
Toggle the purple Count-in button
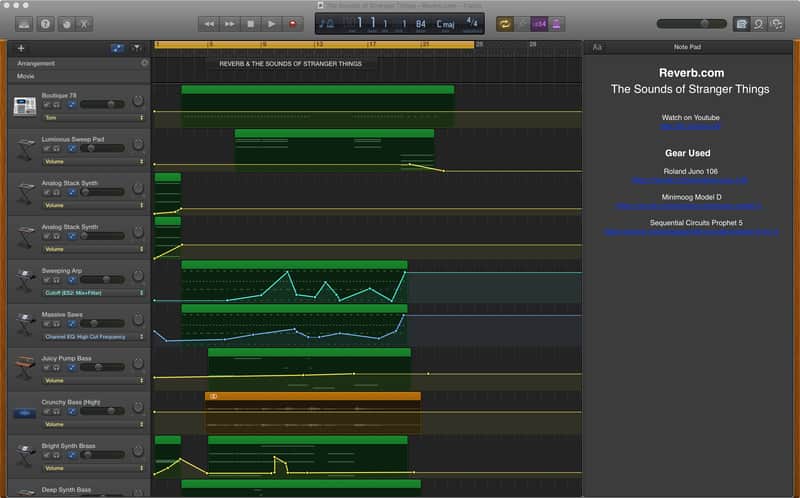click(539, 24)
